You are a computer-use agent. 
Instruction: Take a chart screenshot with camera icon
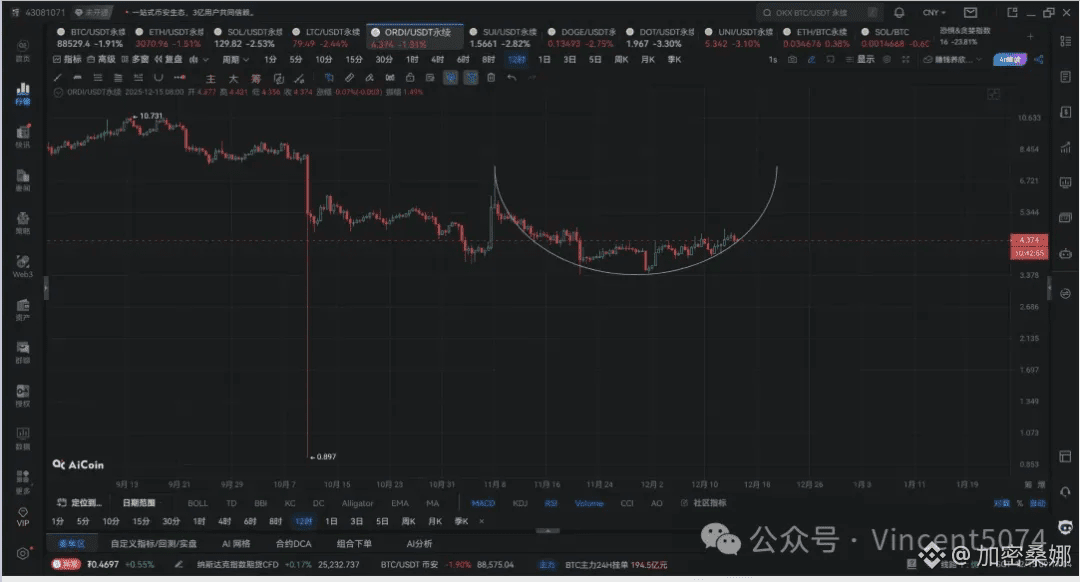pyautogui.click(x=793, y=59)
